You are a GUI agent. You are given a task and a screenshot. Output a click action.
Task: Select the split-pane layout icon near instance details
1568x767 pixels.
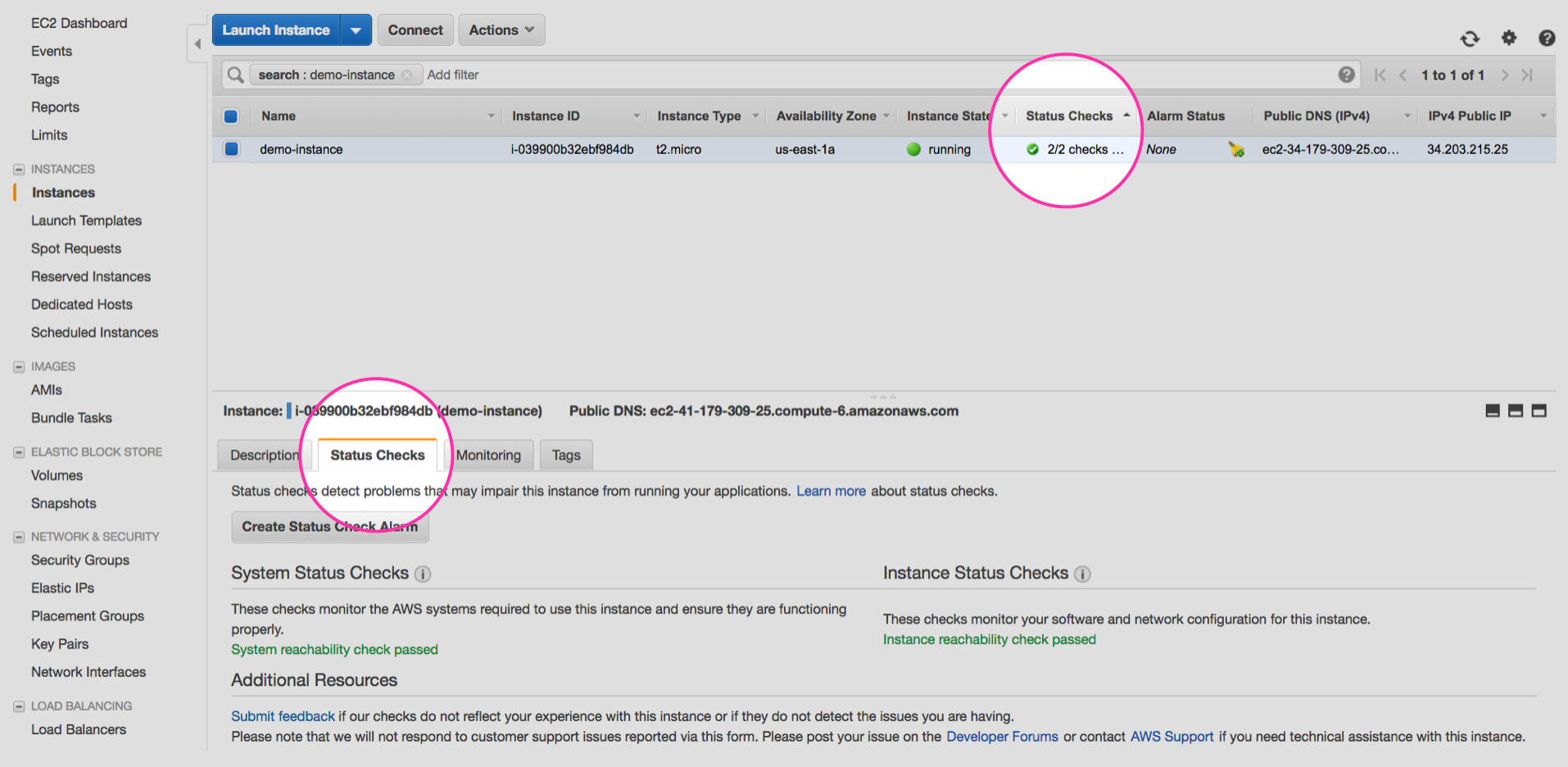click(1515, 411)
